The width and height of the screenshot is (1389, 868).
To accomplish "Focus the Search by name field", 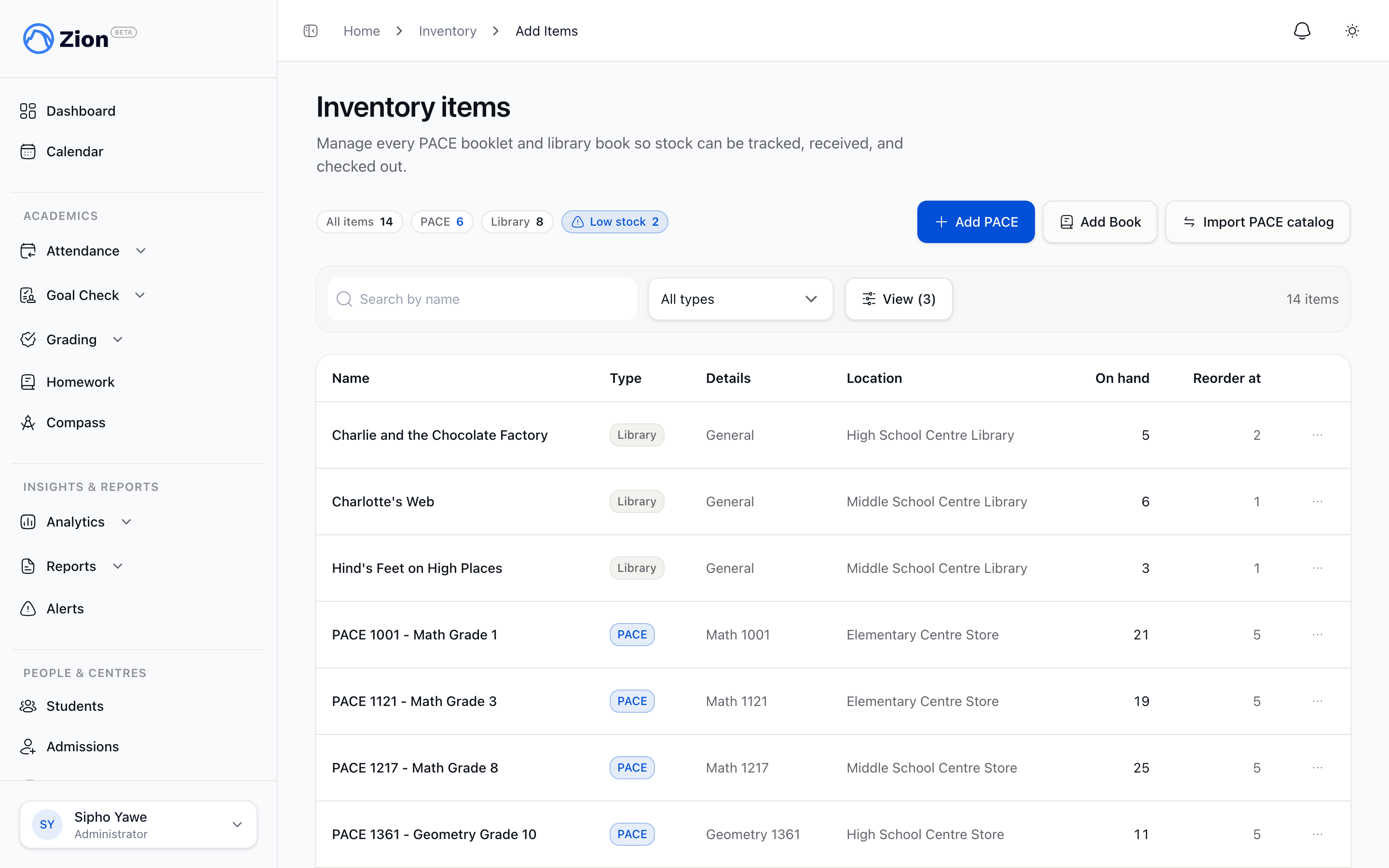I will (482, 299).
